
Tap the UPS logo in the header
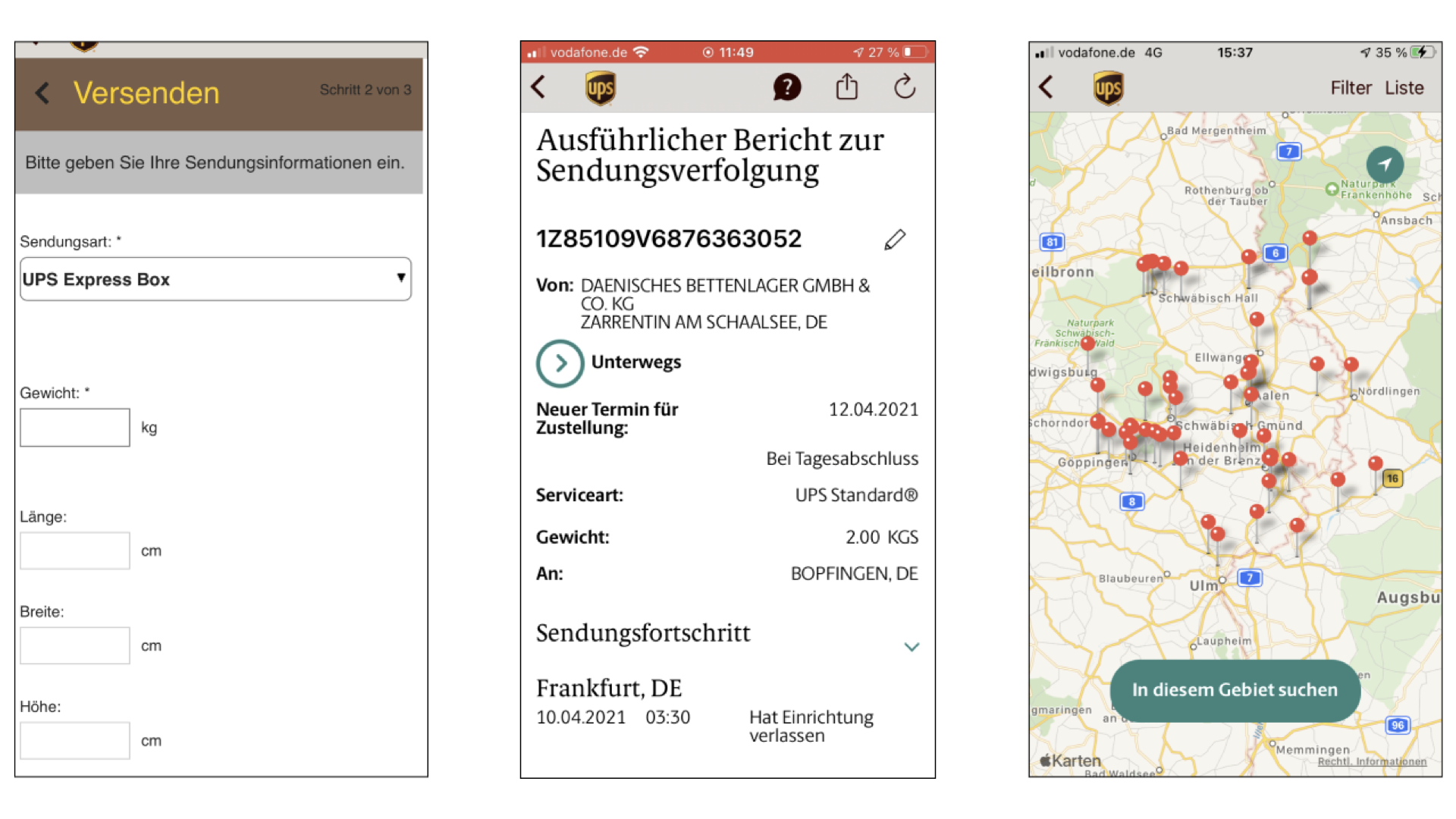pyautogui.click(x=598, y=87)
